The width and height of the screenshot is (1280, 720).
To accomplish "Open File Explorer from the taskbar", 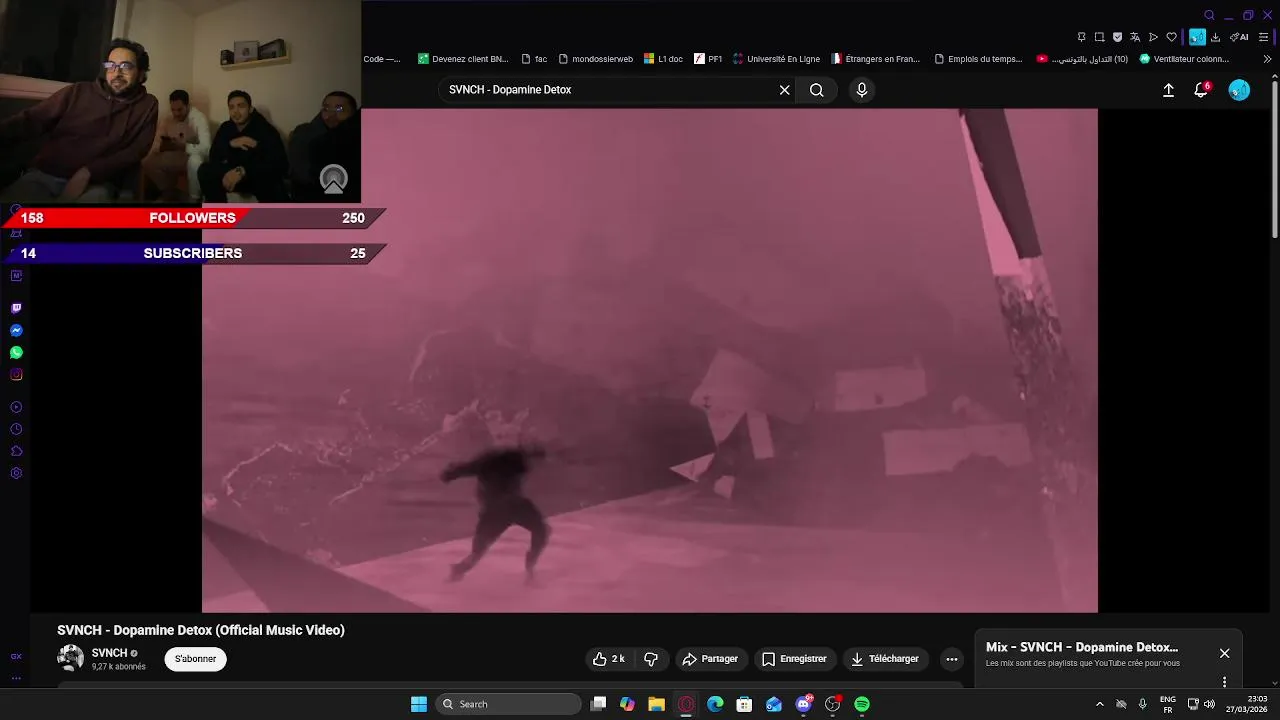I will [x=656, y=704].
